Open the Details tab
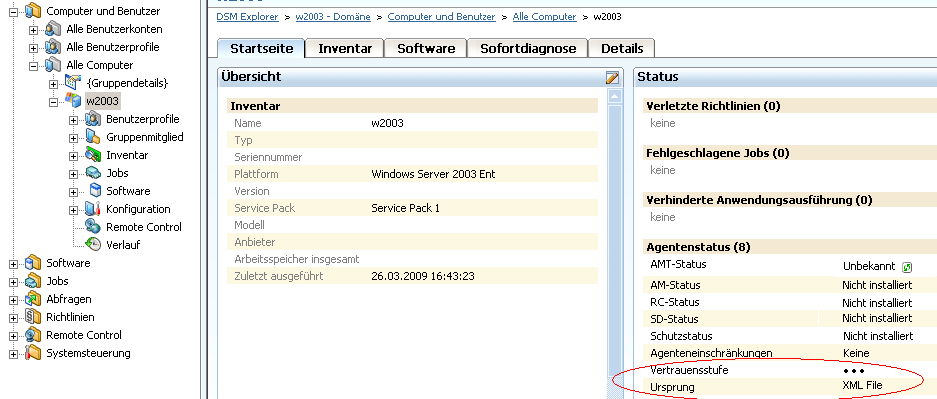The image size is (937, 399). [x=622, y=48]
